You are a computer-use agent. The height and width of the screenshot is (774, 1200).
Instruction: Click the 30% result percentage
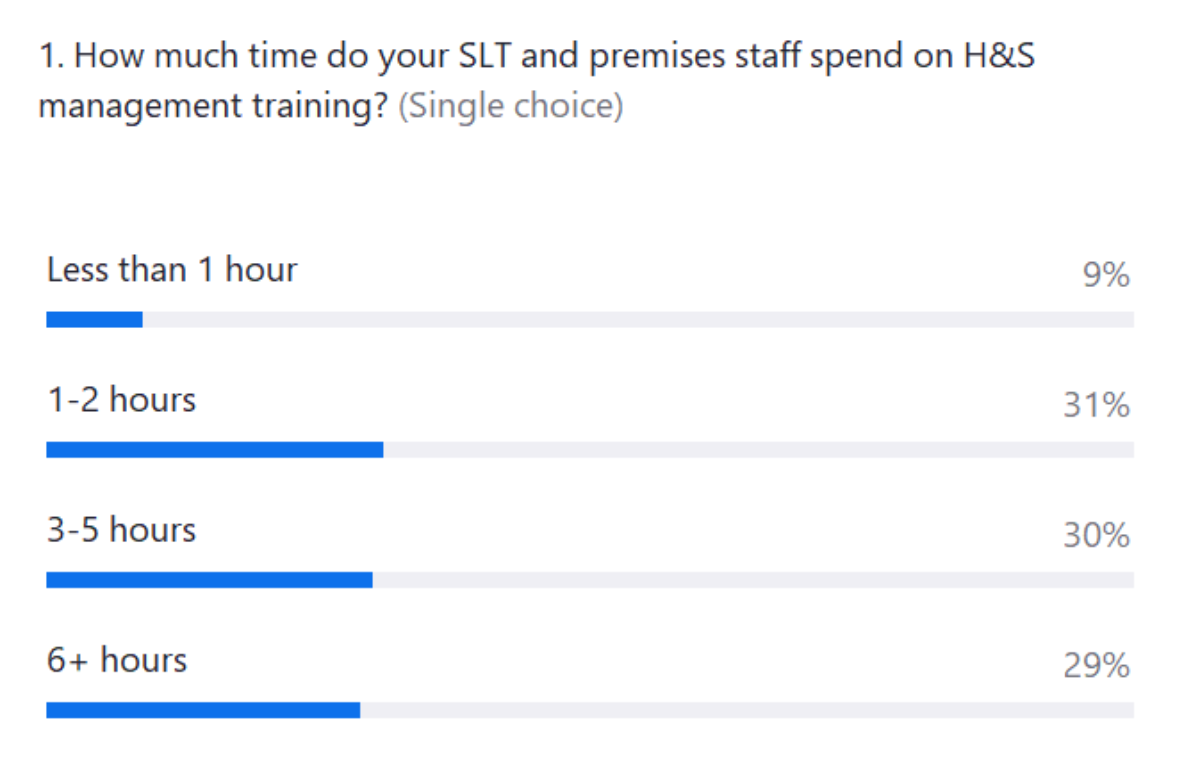point(1096,535)
